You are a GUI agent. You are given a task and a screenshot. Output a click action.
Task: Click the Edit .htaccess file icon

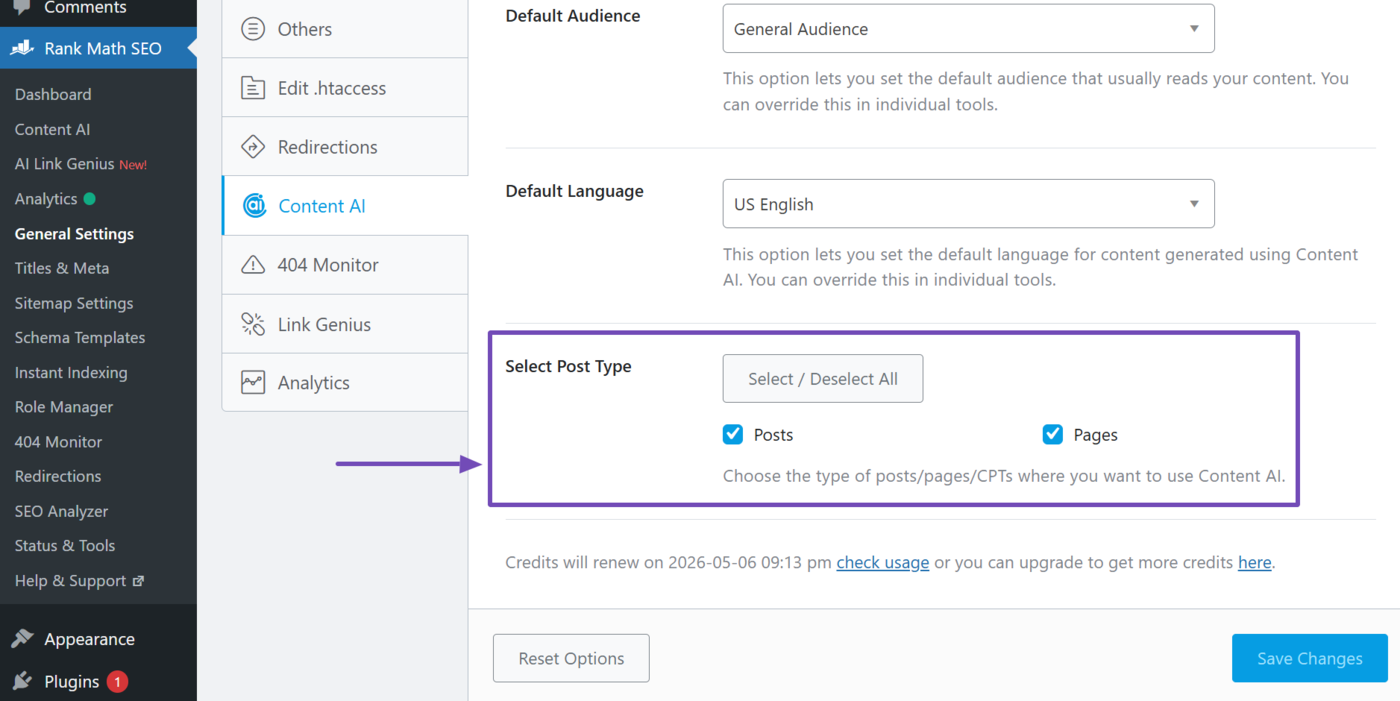coord(253,88)
